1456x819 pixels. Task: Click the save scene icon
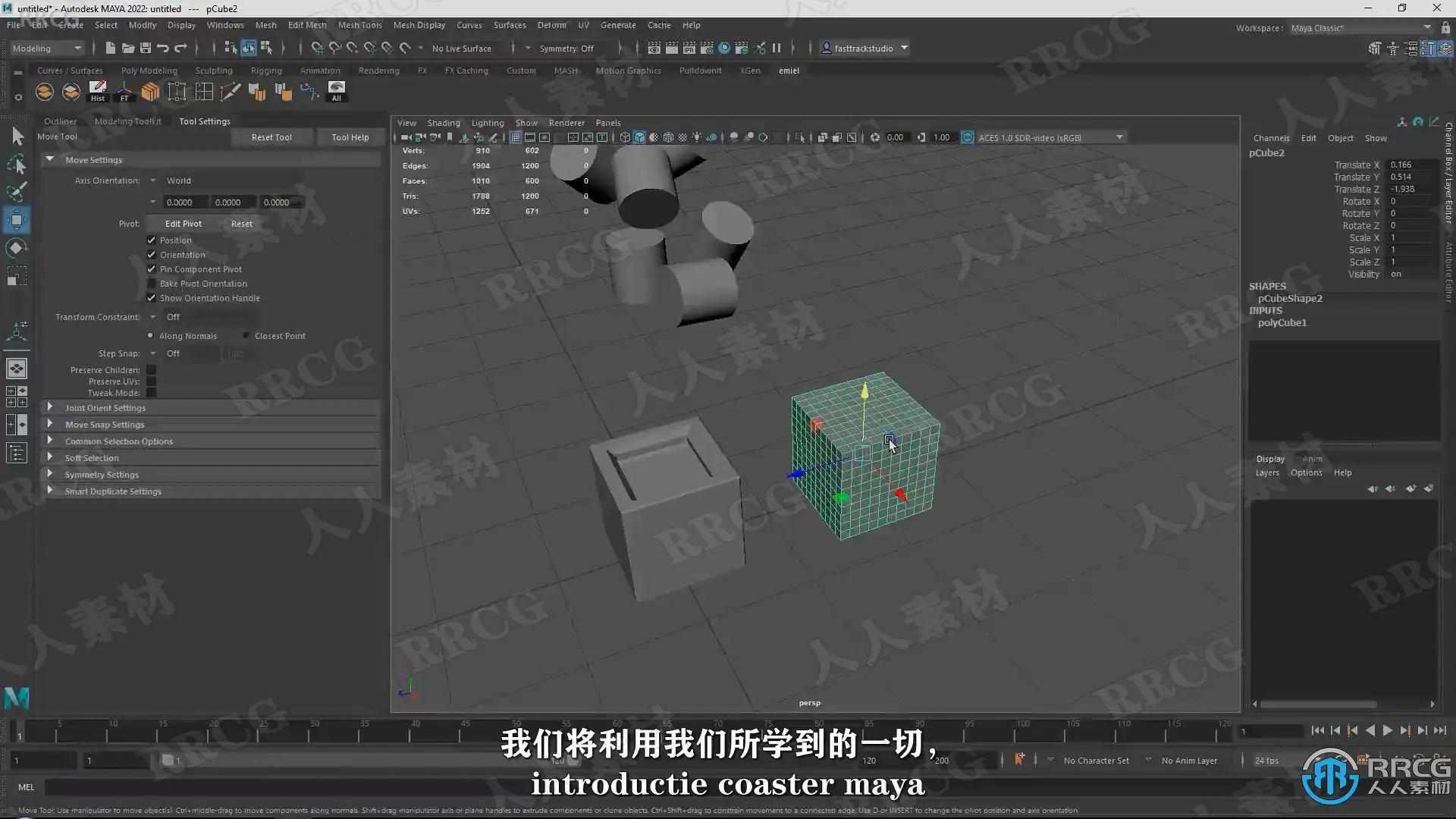(x=146, y=48)
